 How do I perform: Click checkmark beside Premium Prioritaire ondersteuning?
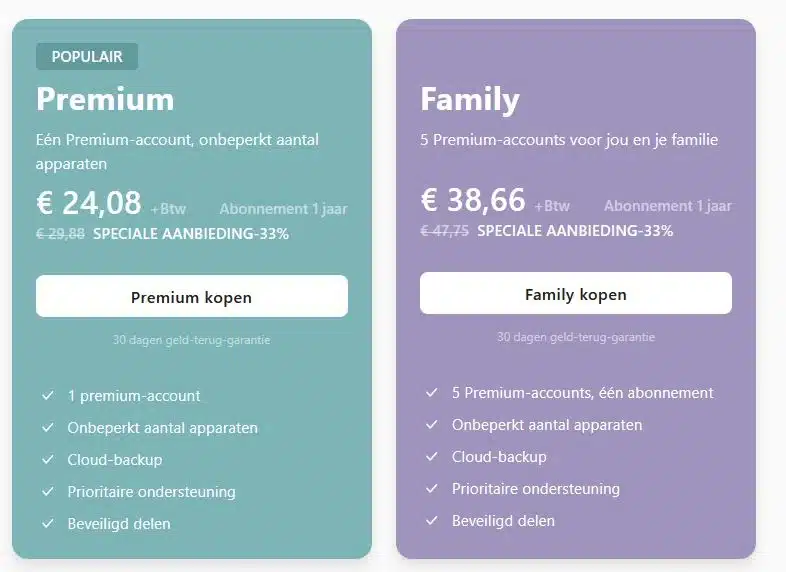(48, 492)
